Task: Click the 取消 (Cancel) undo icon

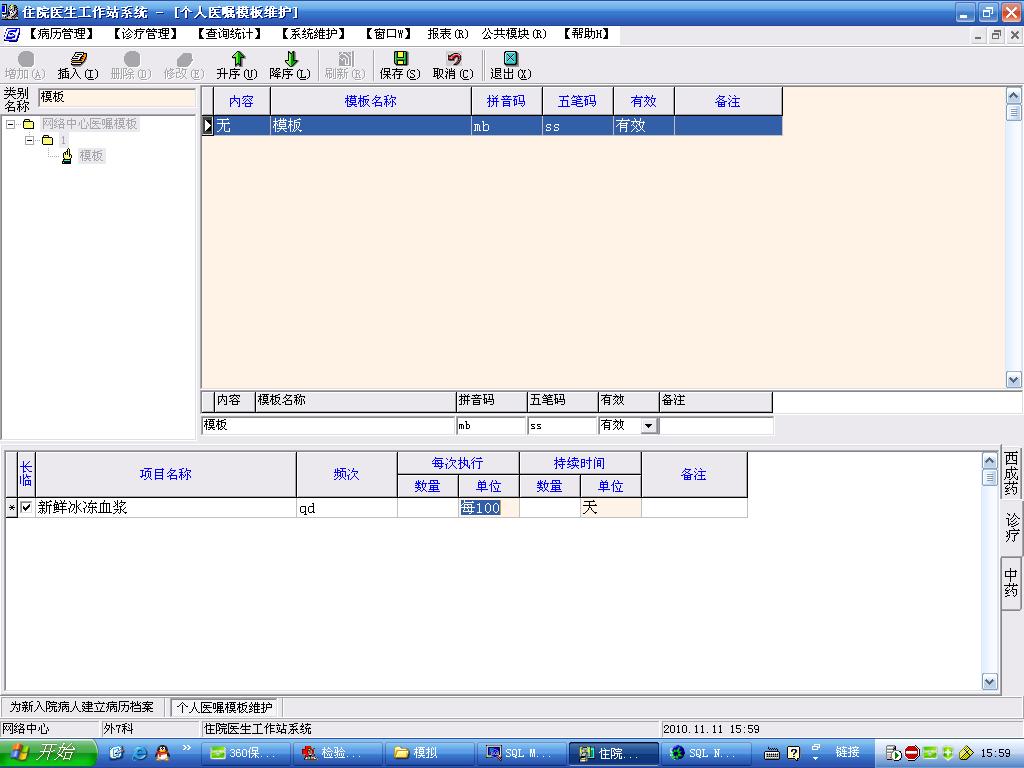Action: (x=453, y=60)
